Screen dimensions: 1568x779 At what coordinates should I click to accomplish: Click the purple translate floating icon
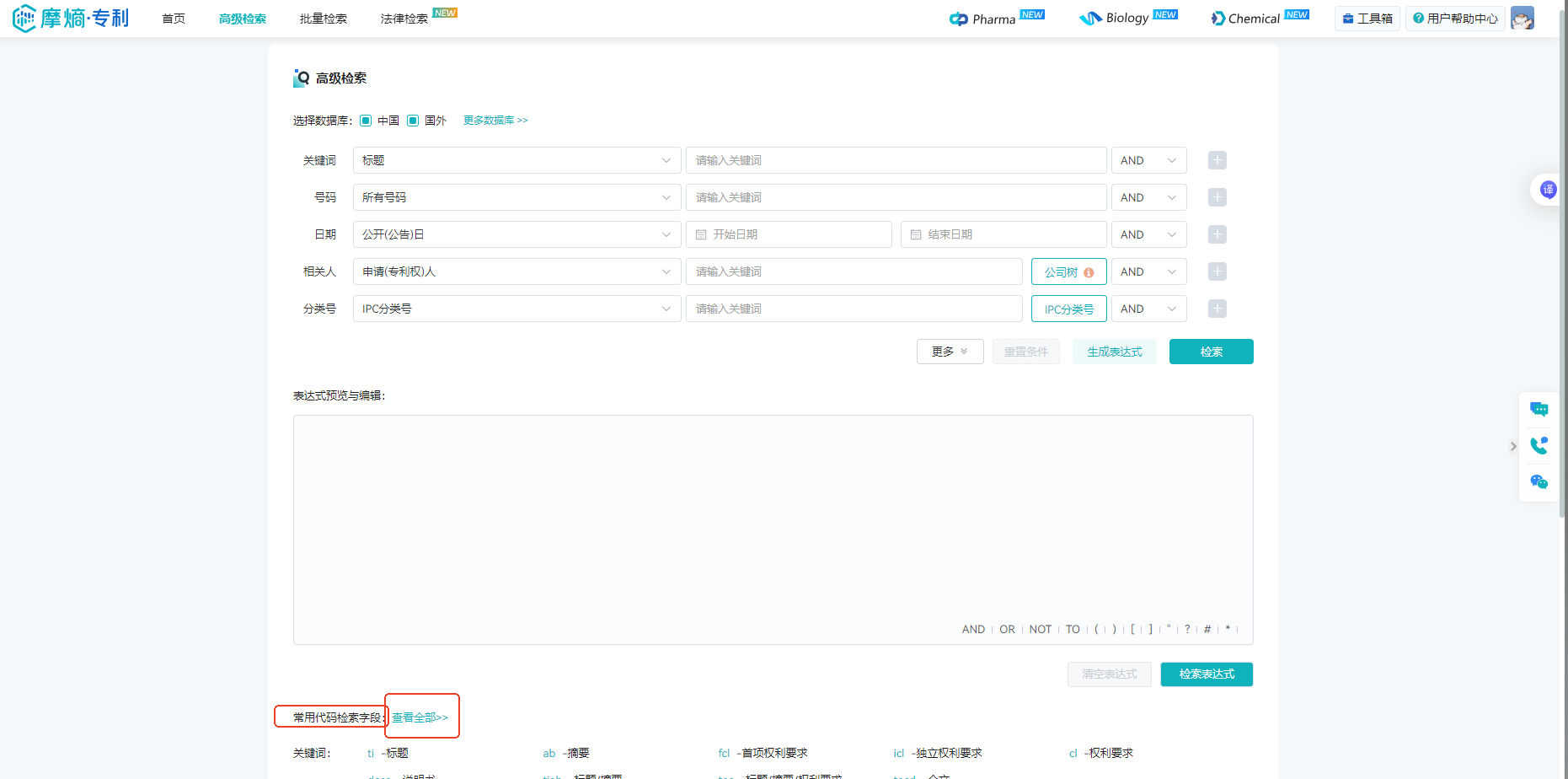[1548, 190]
